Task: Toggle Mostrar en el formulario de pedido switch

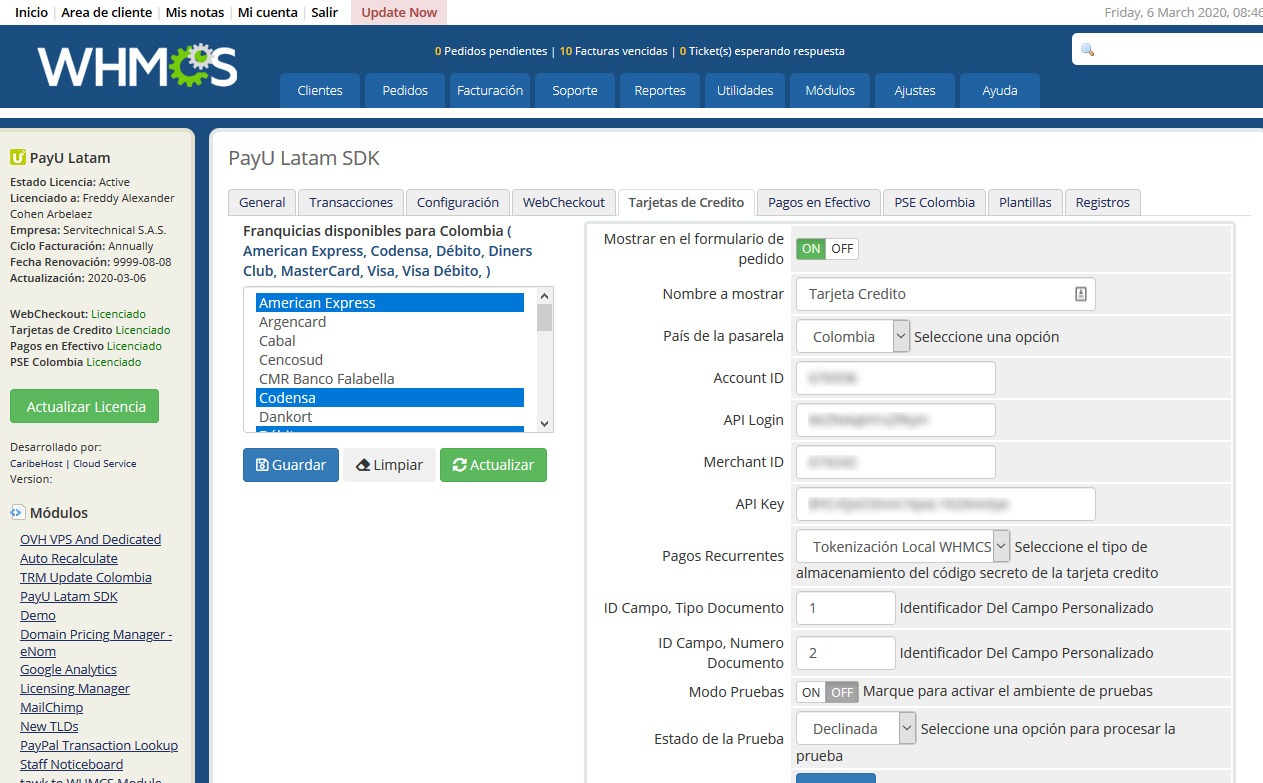Action: [x=827, y=249]
